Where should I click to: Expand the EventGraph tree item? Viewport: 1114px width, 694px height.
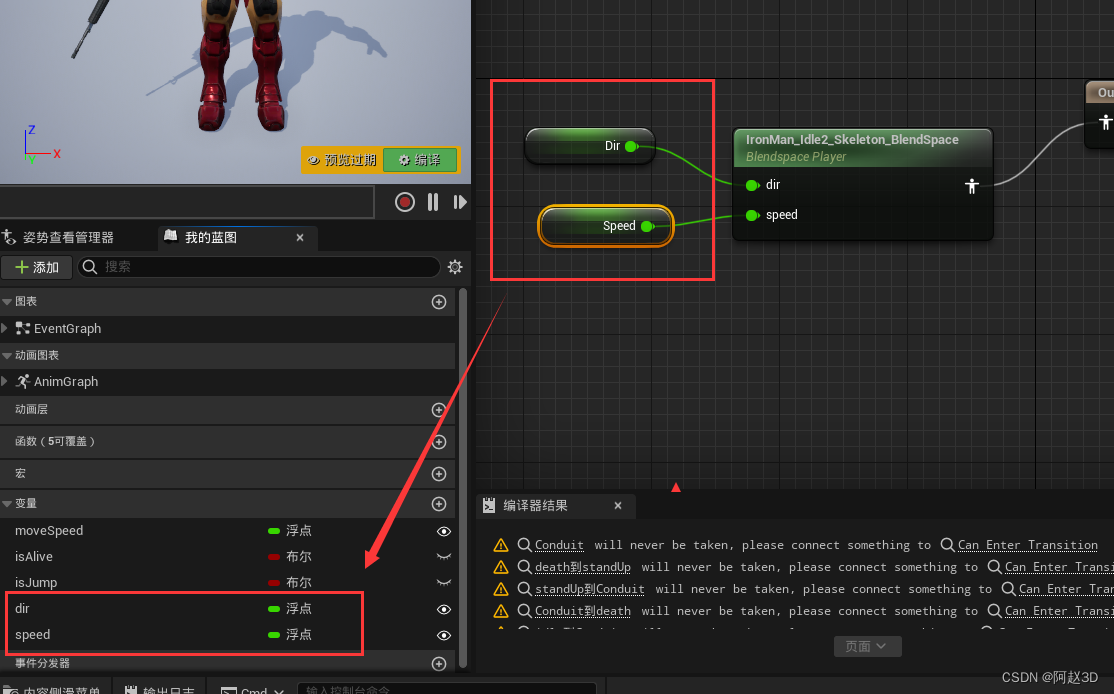[x=5, y=328]
